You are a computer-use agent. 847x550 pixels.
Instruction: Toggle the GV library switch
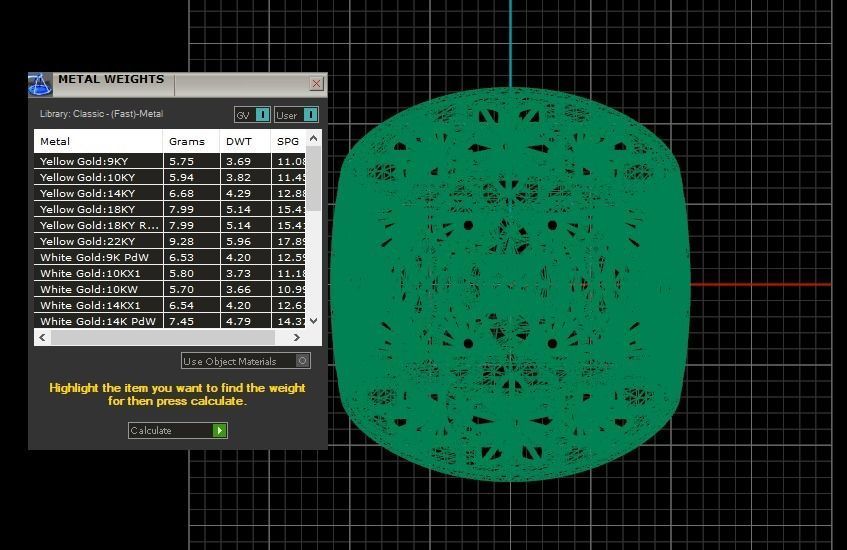(252, 115)
